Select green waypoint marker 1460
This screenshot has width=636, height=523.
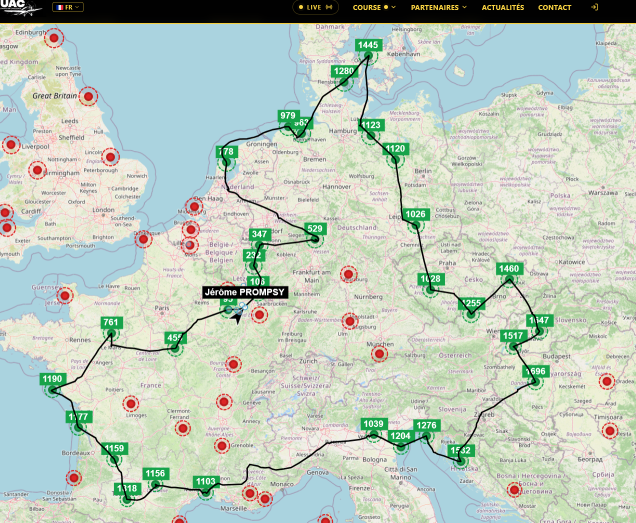509,269
